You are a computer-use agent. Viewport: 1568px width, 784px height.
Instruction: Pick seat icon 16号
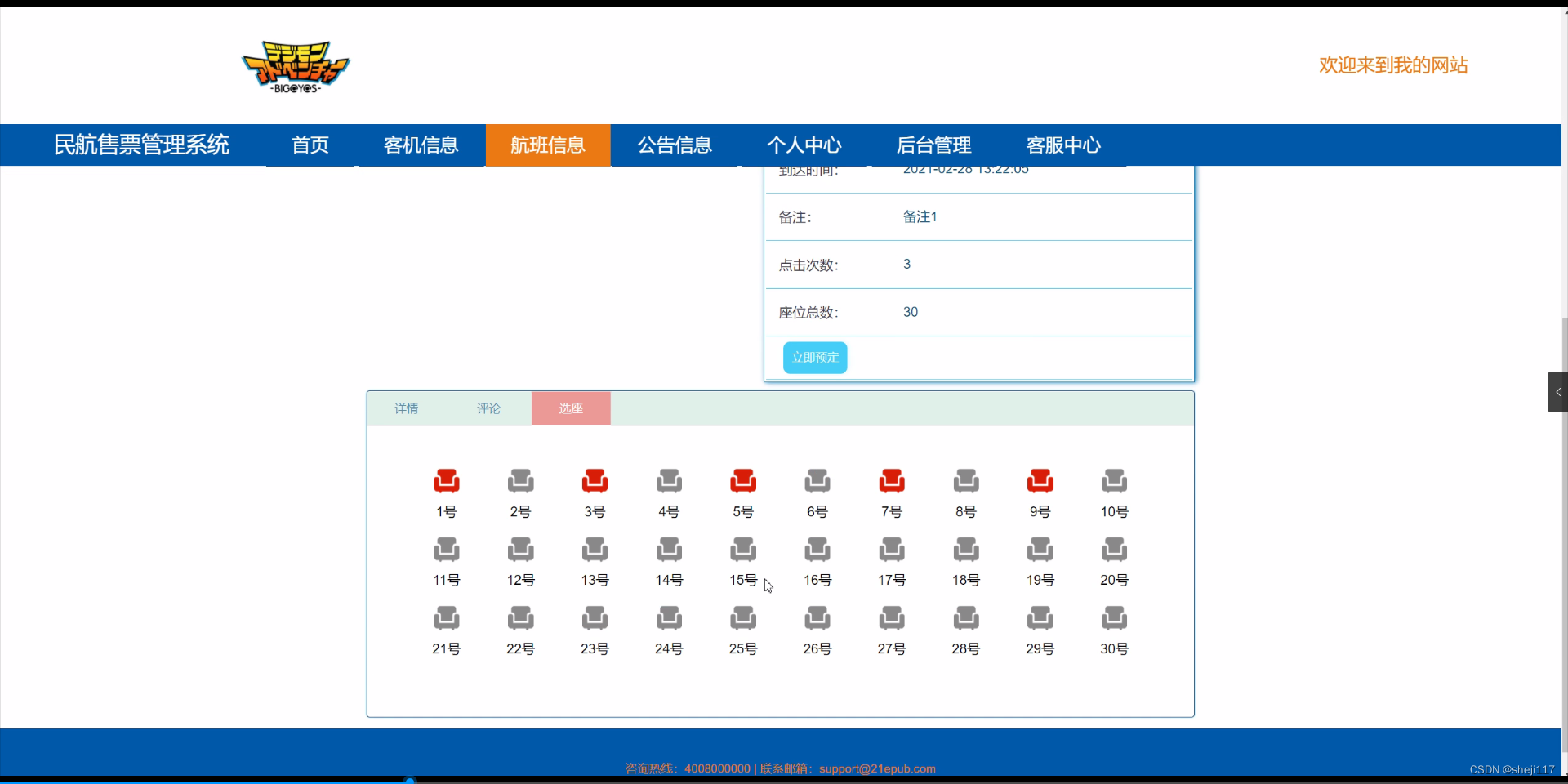tap(817, 550)
